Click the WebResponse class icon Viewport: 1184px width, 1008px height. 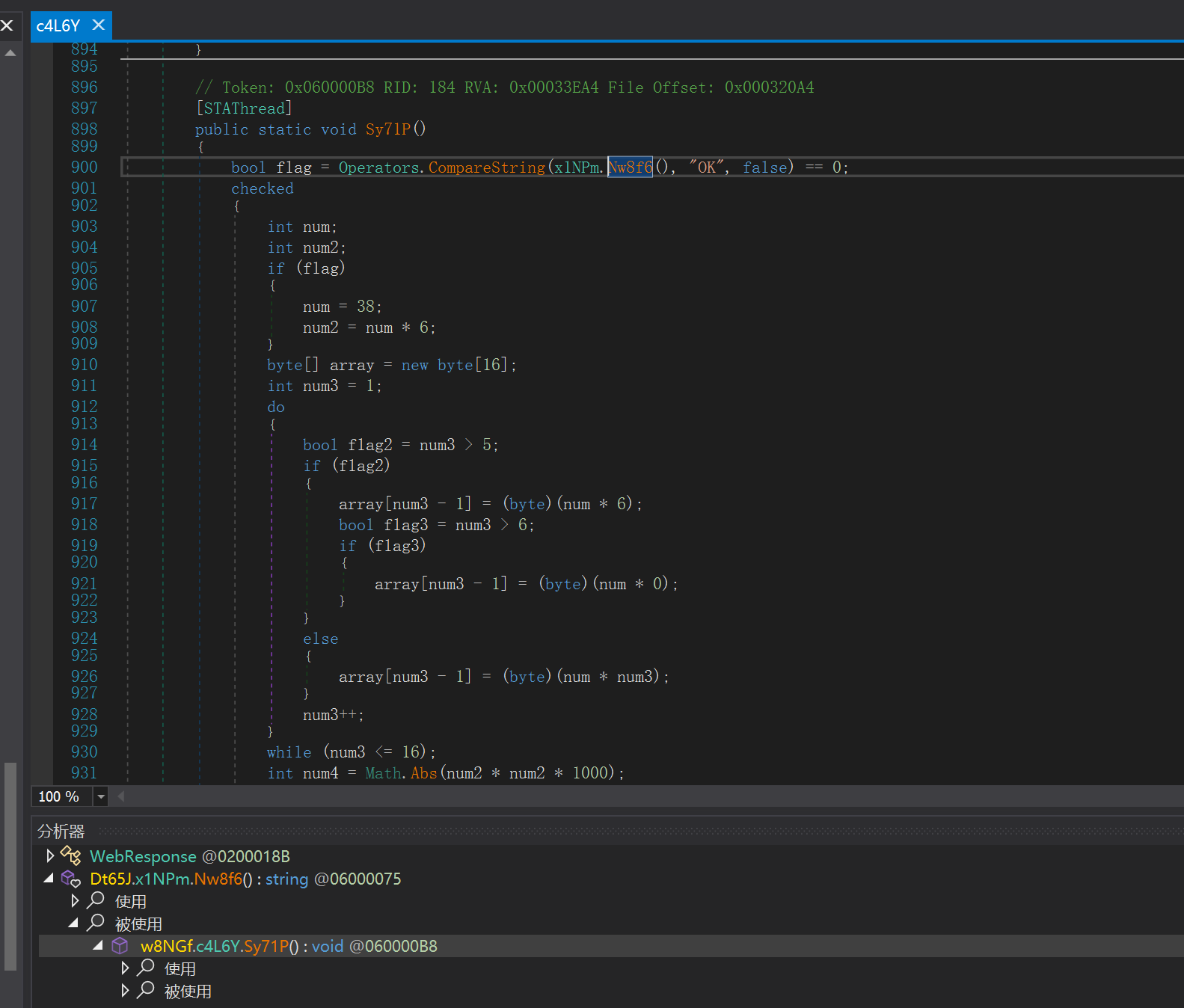tap(70, 855)
